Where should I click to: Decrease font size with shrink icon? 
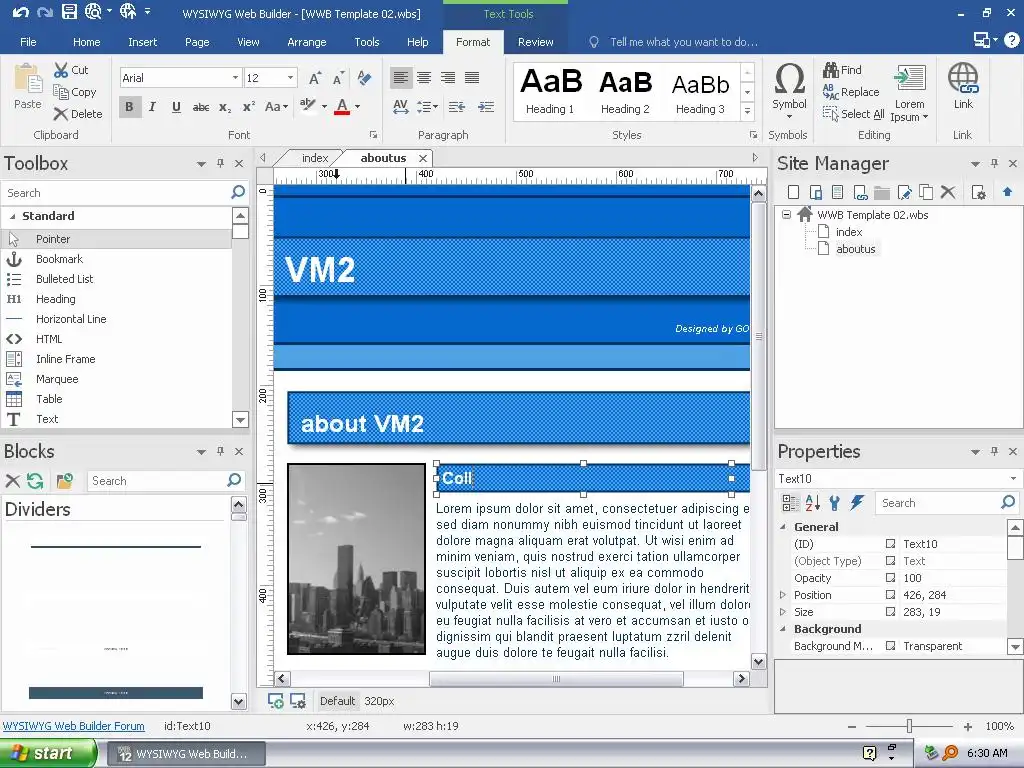pos(338,78)
